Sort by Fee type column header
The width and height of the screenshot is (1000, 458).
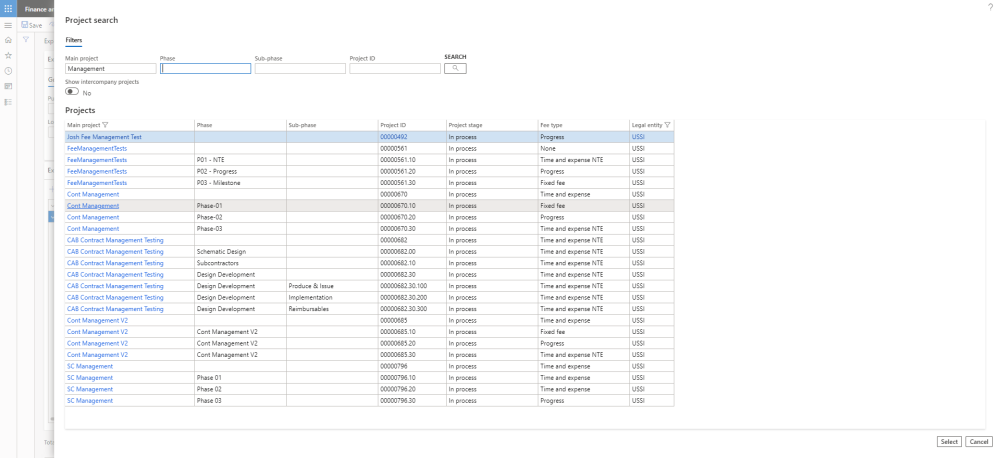tap(551, 125)
